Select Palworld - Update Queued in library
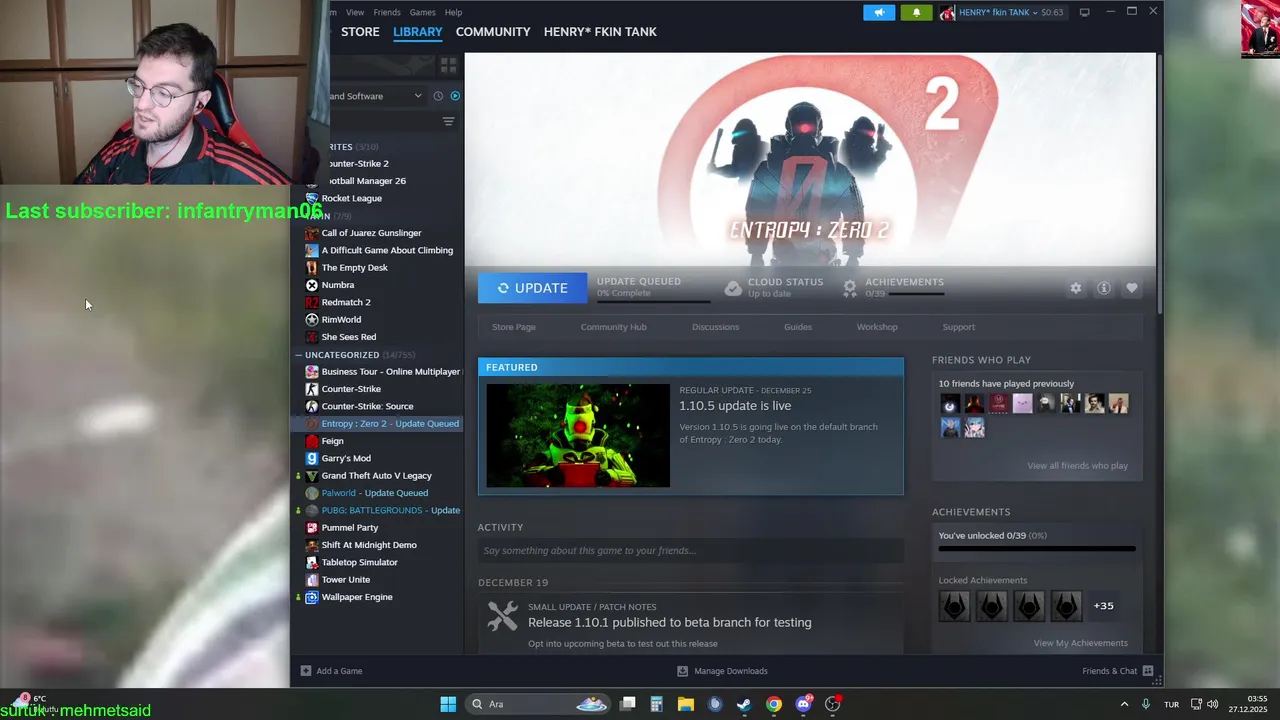1280x720 pixels. coord(375,493)
